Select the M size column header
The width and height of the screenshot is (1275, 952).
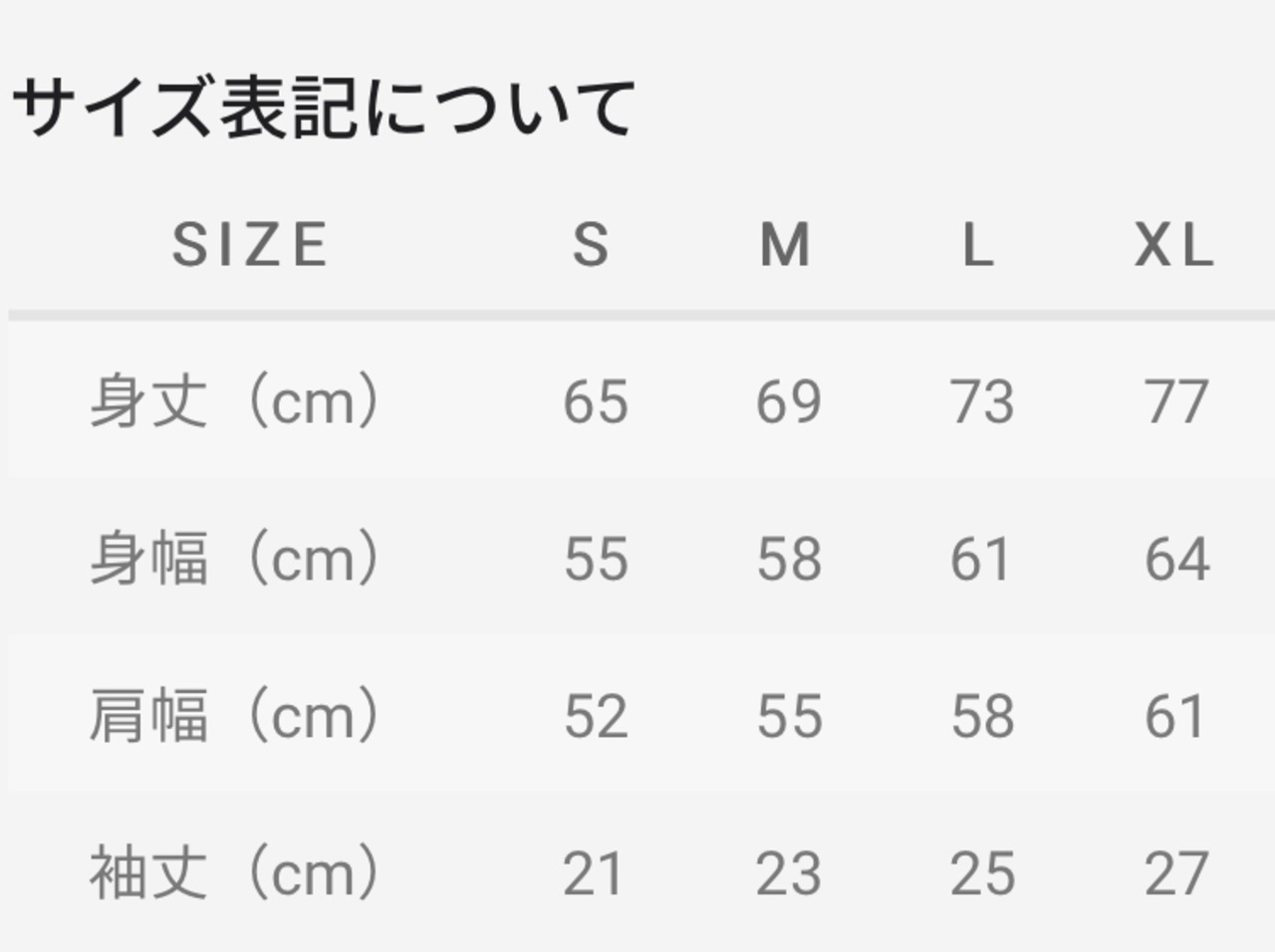tap(785, 245)
